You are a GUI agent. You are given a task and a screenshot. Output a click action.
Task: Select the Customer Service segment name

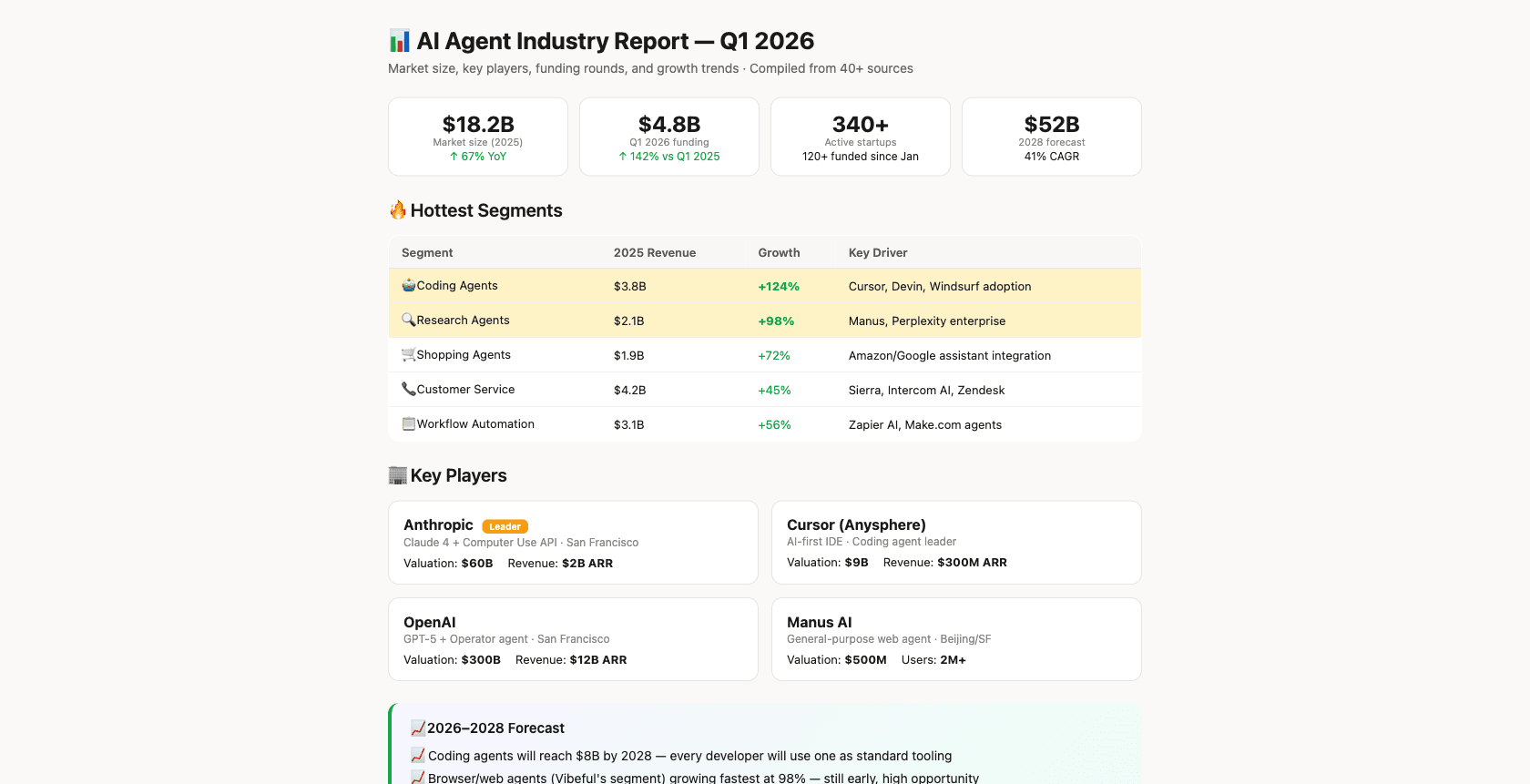465,390
